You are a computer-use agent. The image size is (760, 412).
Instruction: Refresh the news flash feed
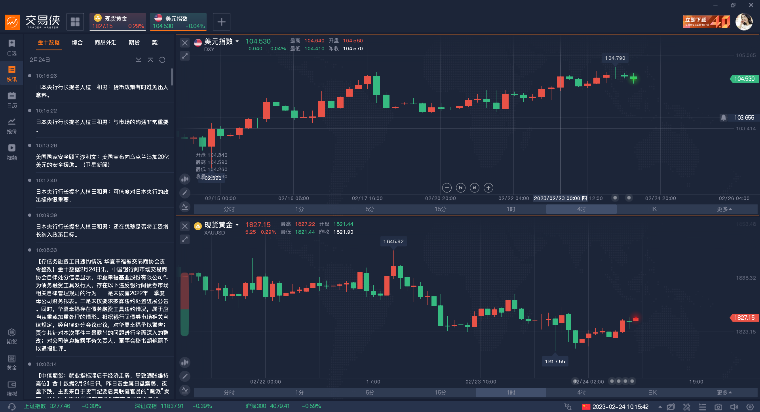click(162, 60)
